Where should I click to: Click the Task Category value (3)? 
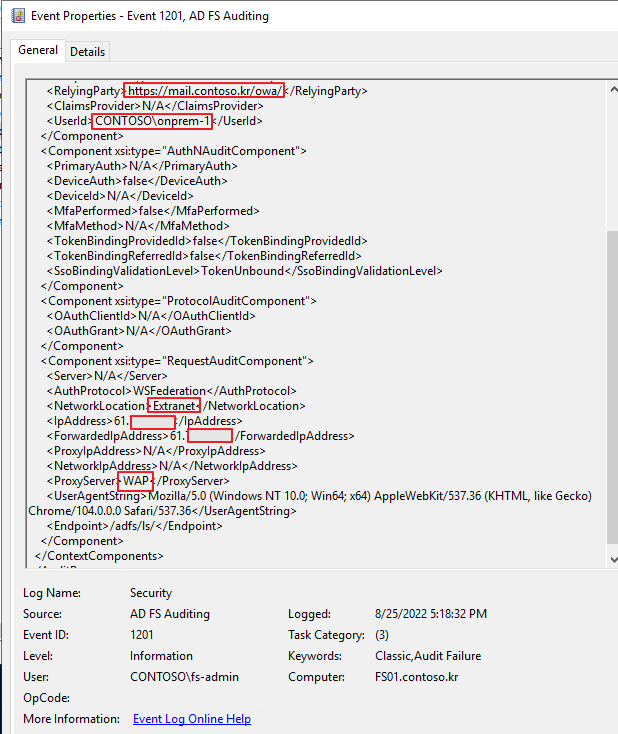pos(382,635)
